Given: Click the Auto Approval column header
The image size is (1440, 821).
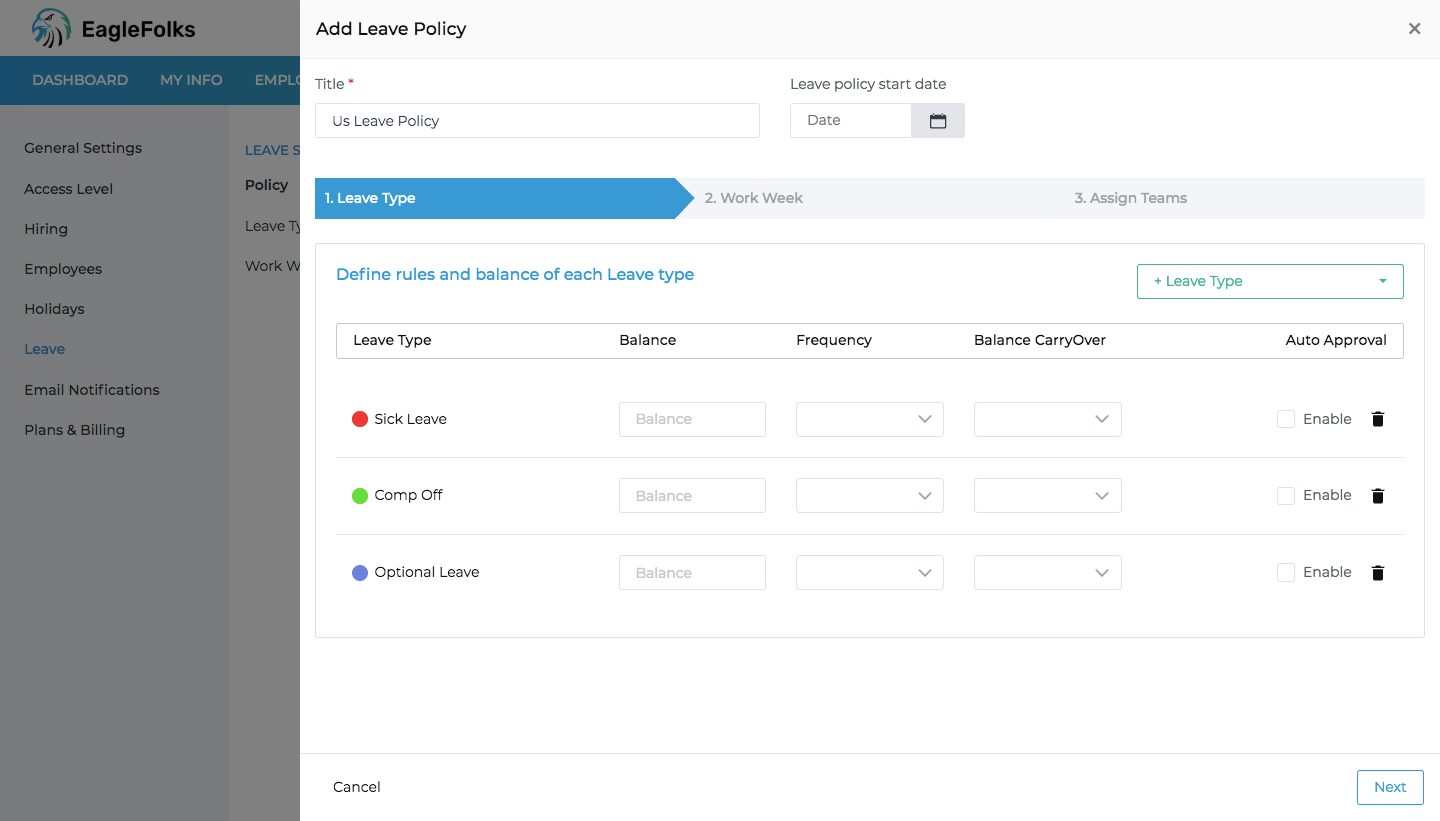Looking at the screenshot, I should [x=1336, y=340].
